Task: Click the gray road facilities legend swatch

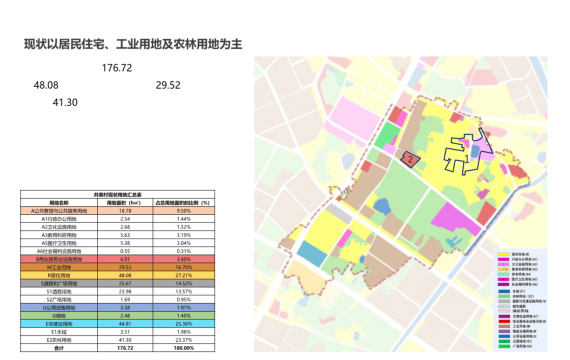Action: (x=504, y=301)
